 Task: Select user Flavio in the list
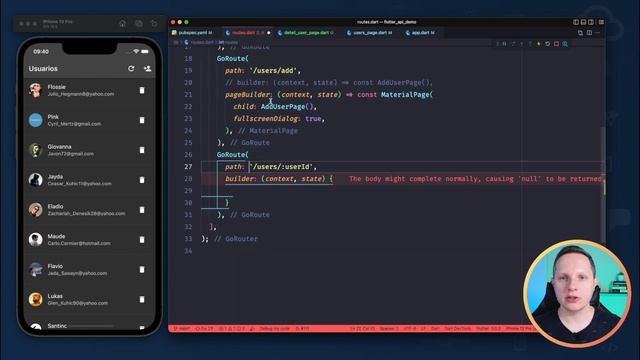(89, 269)
